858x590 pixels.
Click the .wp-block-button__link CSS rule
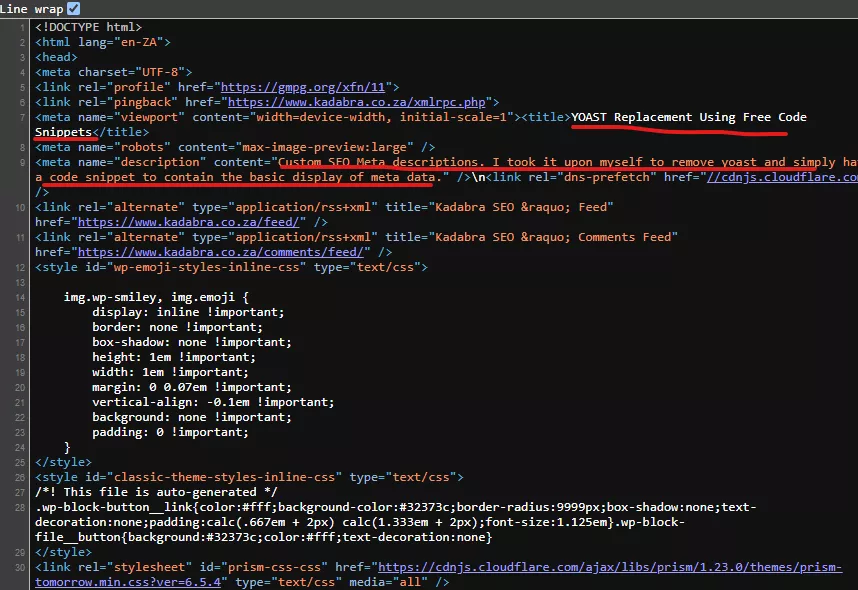pyautogui.click(x=396, y=522)
